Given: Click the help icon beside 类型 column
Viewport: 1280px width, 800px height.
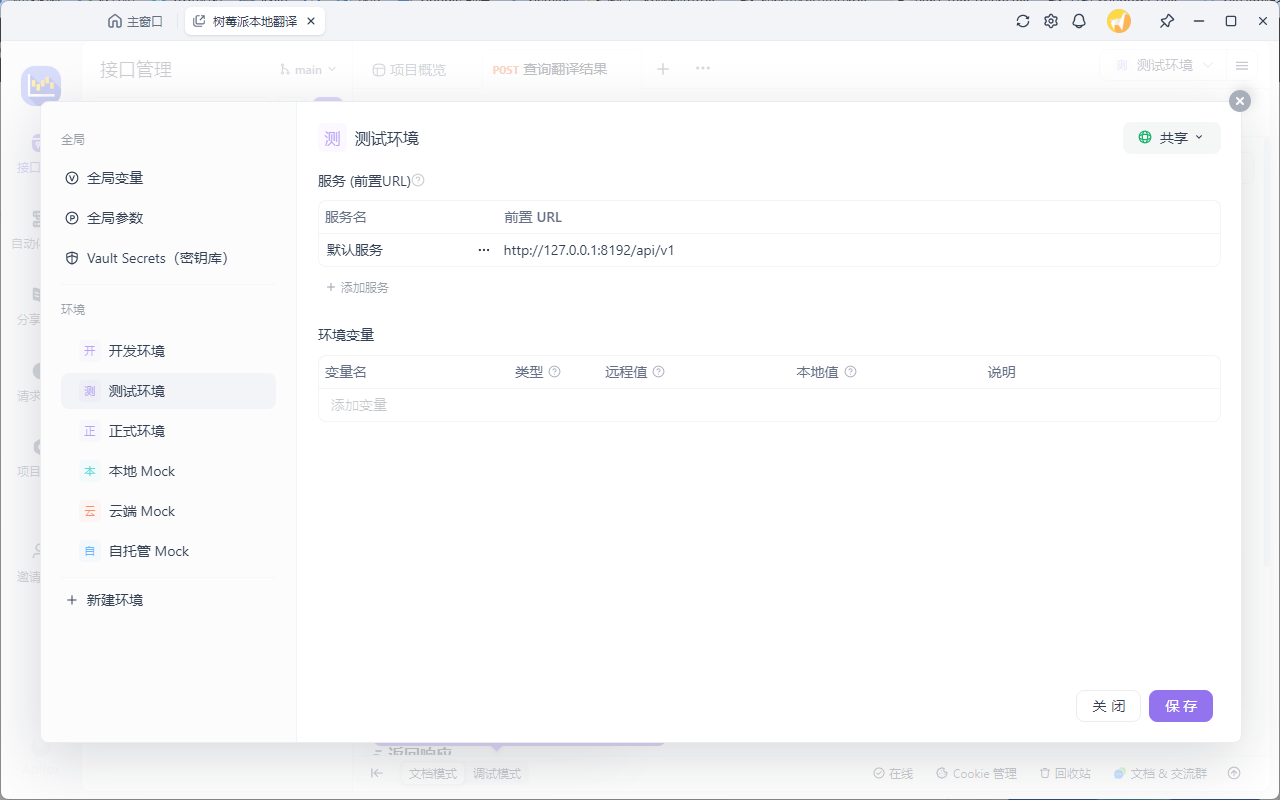Looking at the screenshot, I should [x=555, y=372].
